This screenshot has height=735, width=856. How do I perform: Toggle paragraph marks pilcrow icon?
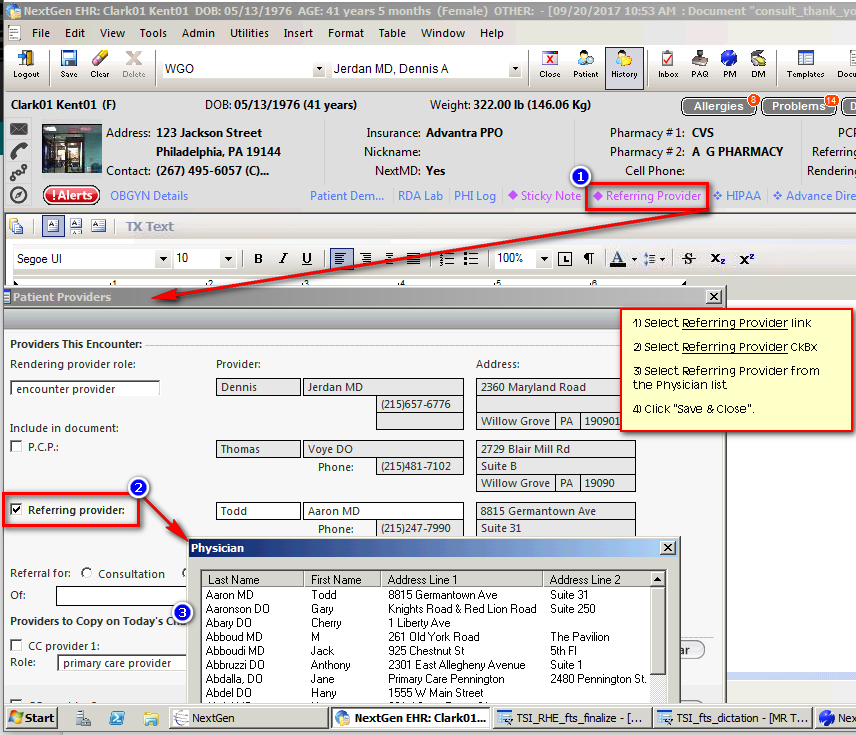point(588,259)
